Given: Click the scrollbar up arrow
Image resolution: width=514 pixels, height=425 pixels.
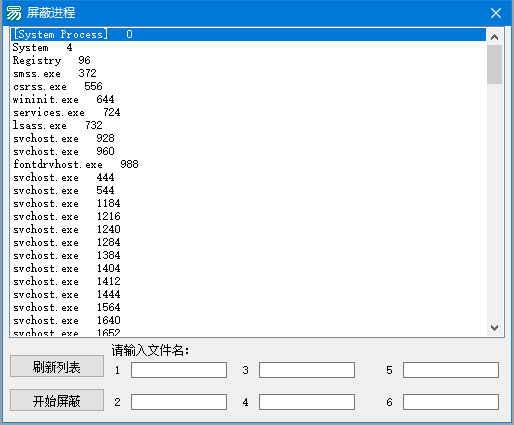Looking at the screenshot, I should [x=495, y=37].
